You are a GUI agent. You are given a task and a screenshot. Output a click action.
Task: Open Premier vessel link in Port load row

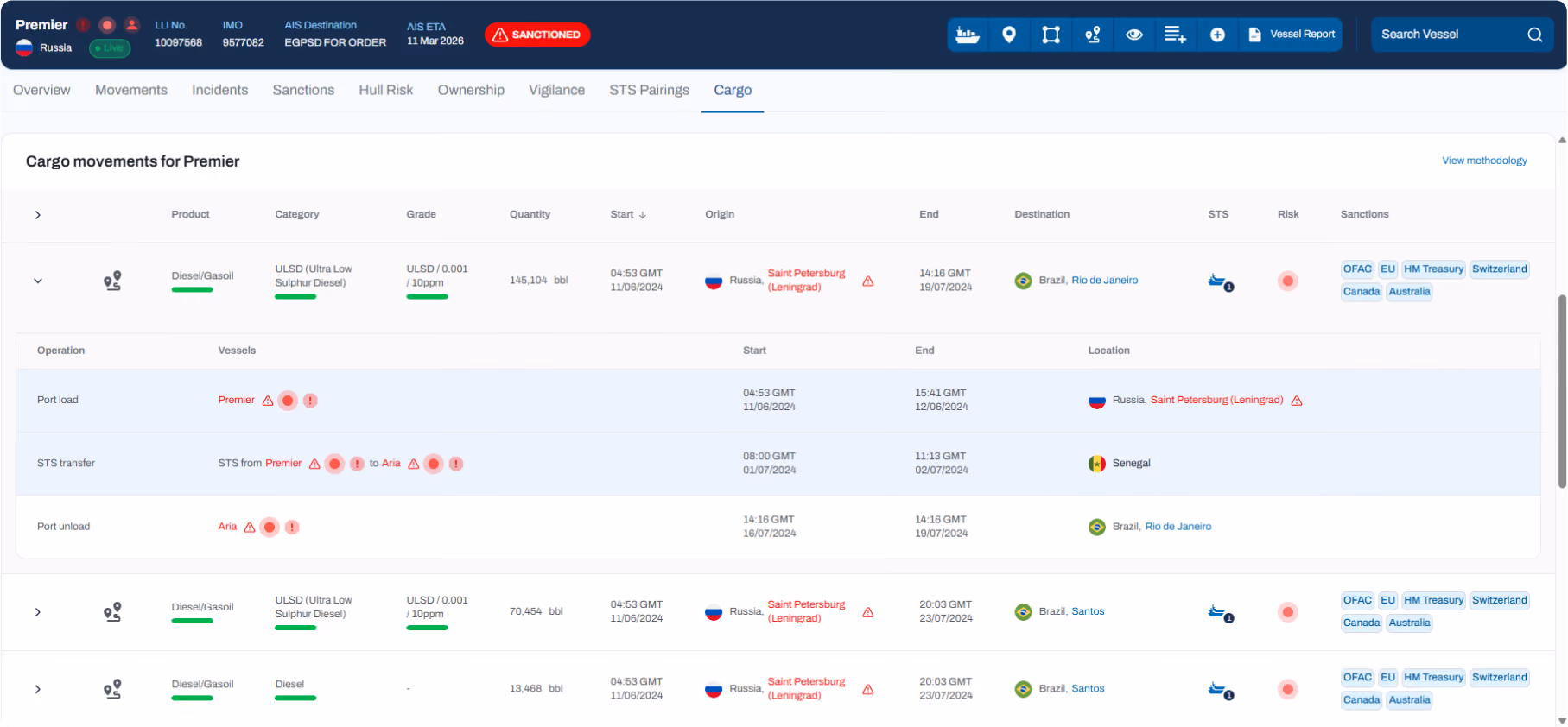click(x=237, y=400)
